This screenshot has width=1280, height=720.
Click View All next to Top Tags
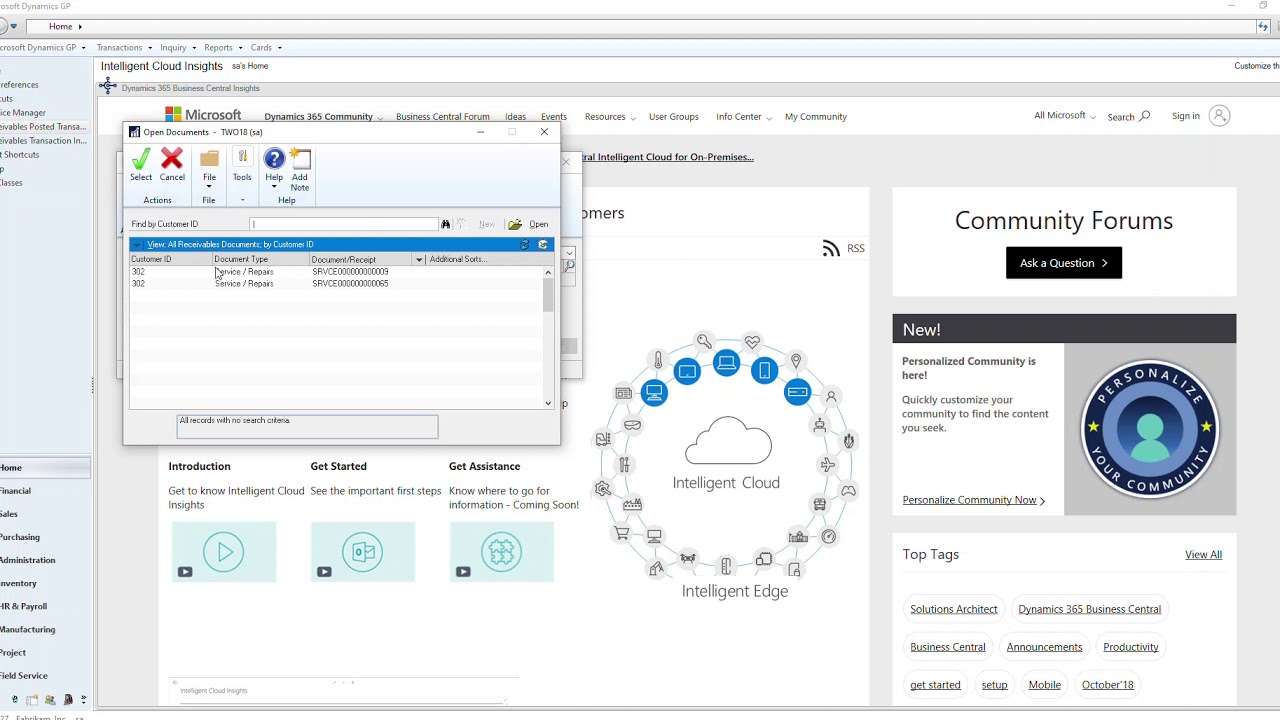click(x=1203, y=555)
